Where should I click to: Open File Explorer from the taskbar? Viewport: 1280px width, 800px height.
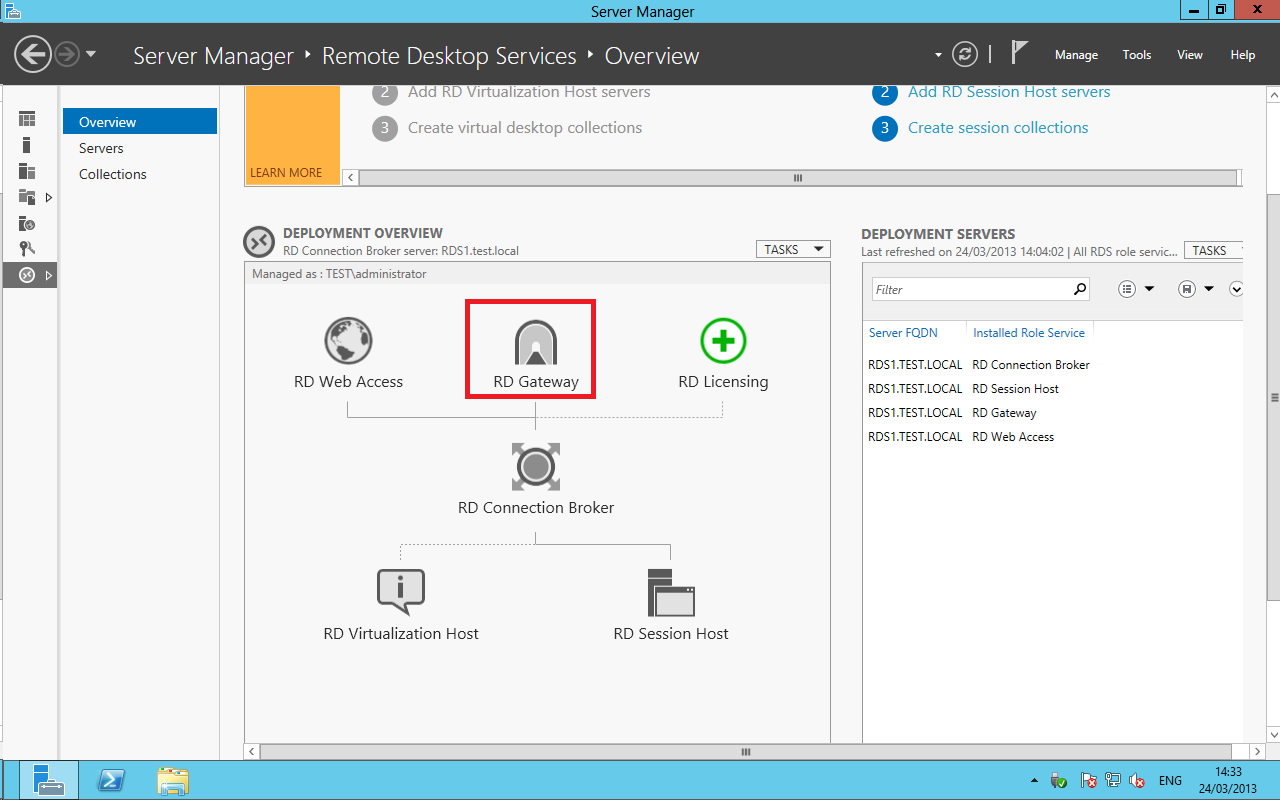coord(173,780)
